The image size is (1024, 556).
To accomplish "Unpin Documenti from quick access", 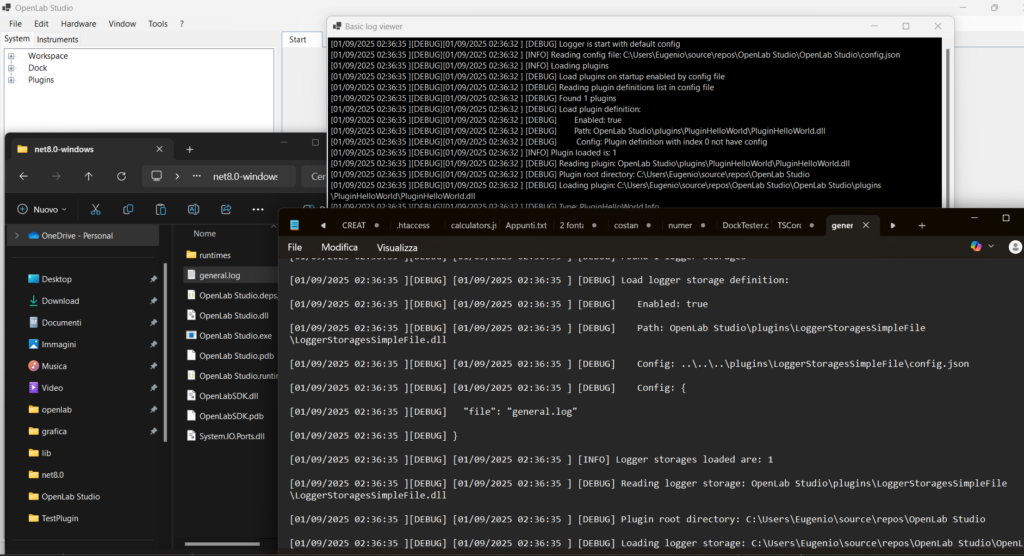I will coord(153,323).
